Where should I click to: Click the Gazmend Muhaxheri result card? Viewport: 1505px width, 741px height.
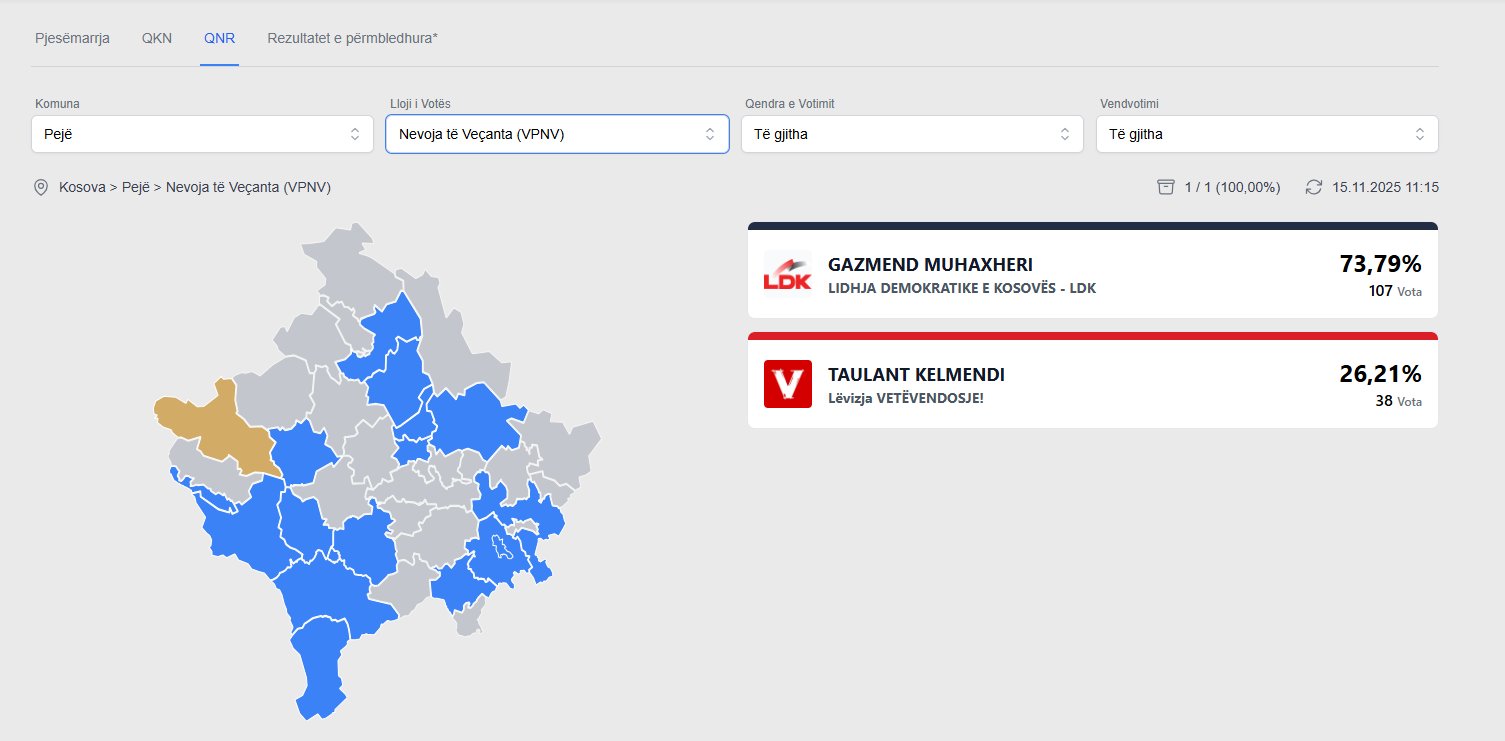(x=1092, y=274)
